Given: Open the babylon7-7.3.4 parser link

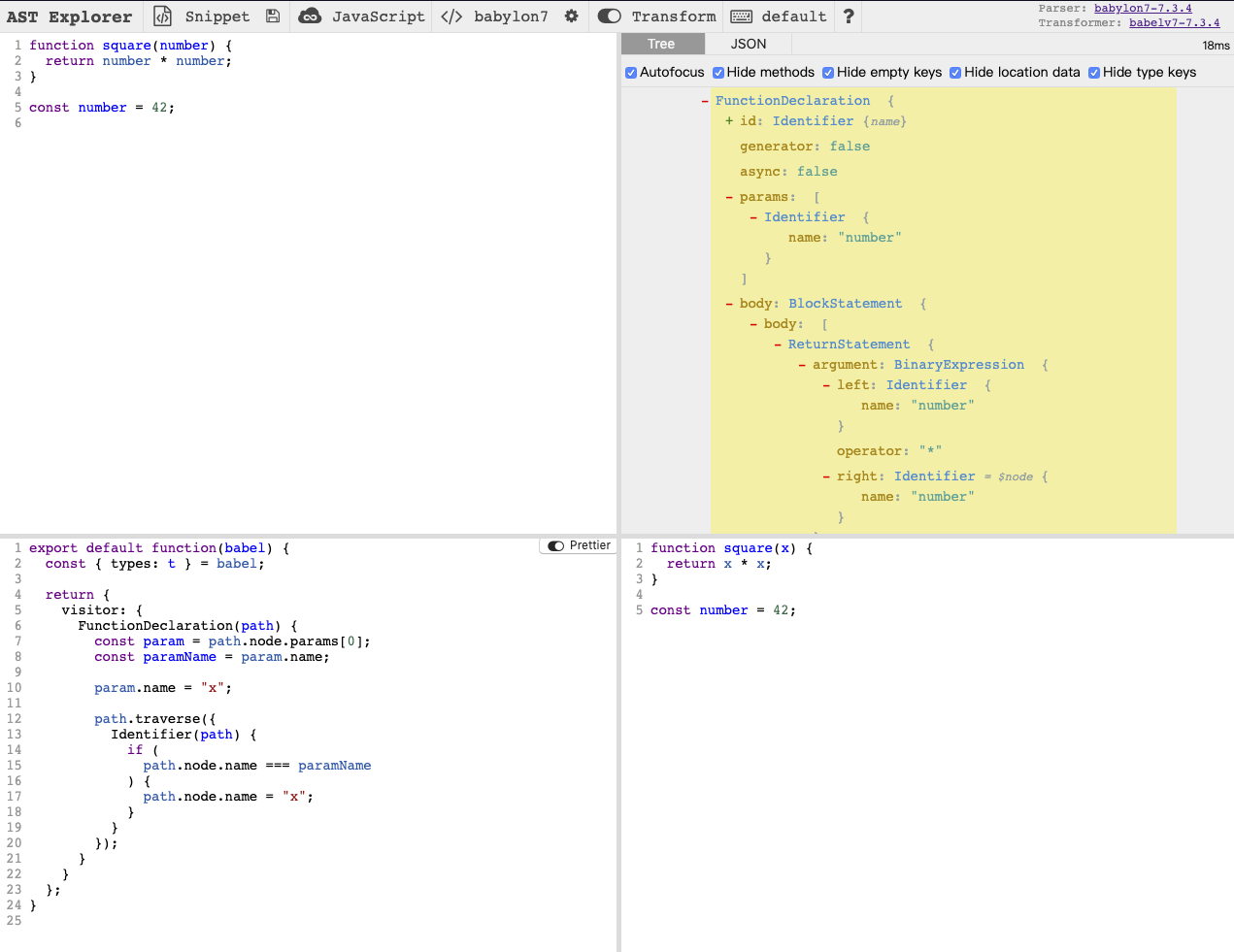Looking at the screenshot, I should tap(1143, 8).
